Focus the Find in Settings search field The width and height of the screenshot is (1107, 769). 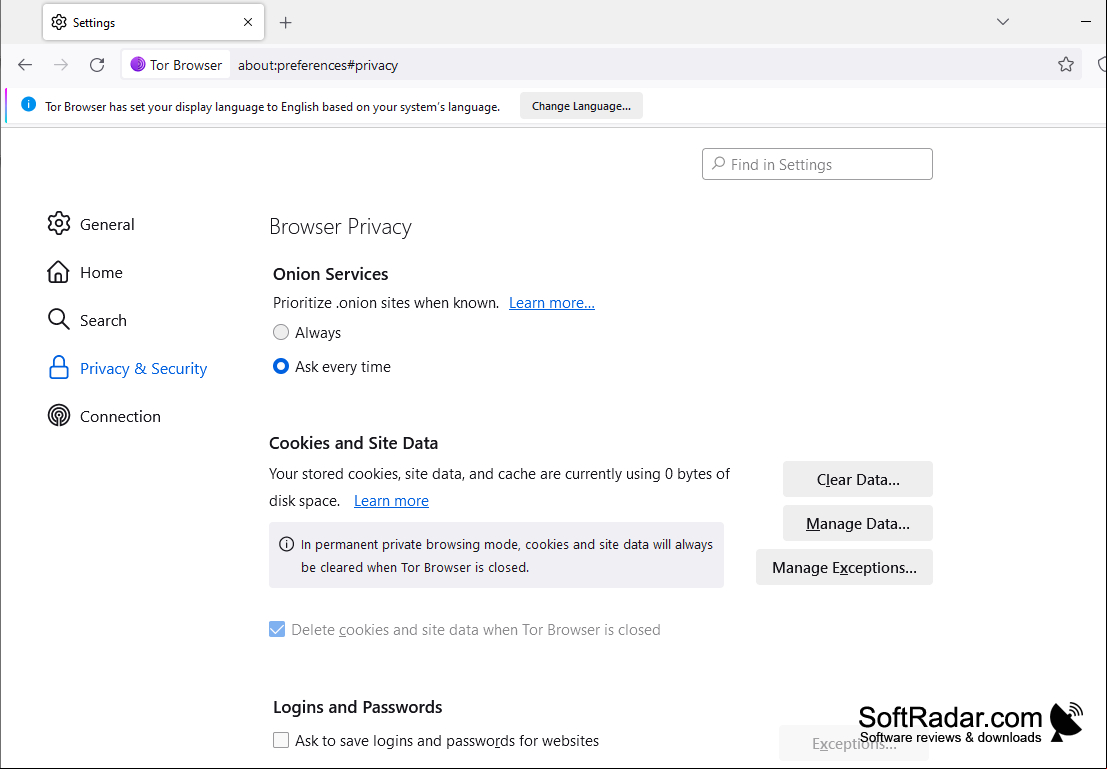(818, 164)
